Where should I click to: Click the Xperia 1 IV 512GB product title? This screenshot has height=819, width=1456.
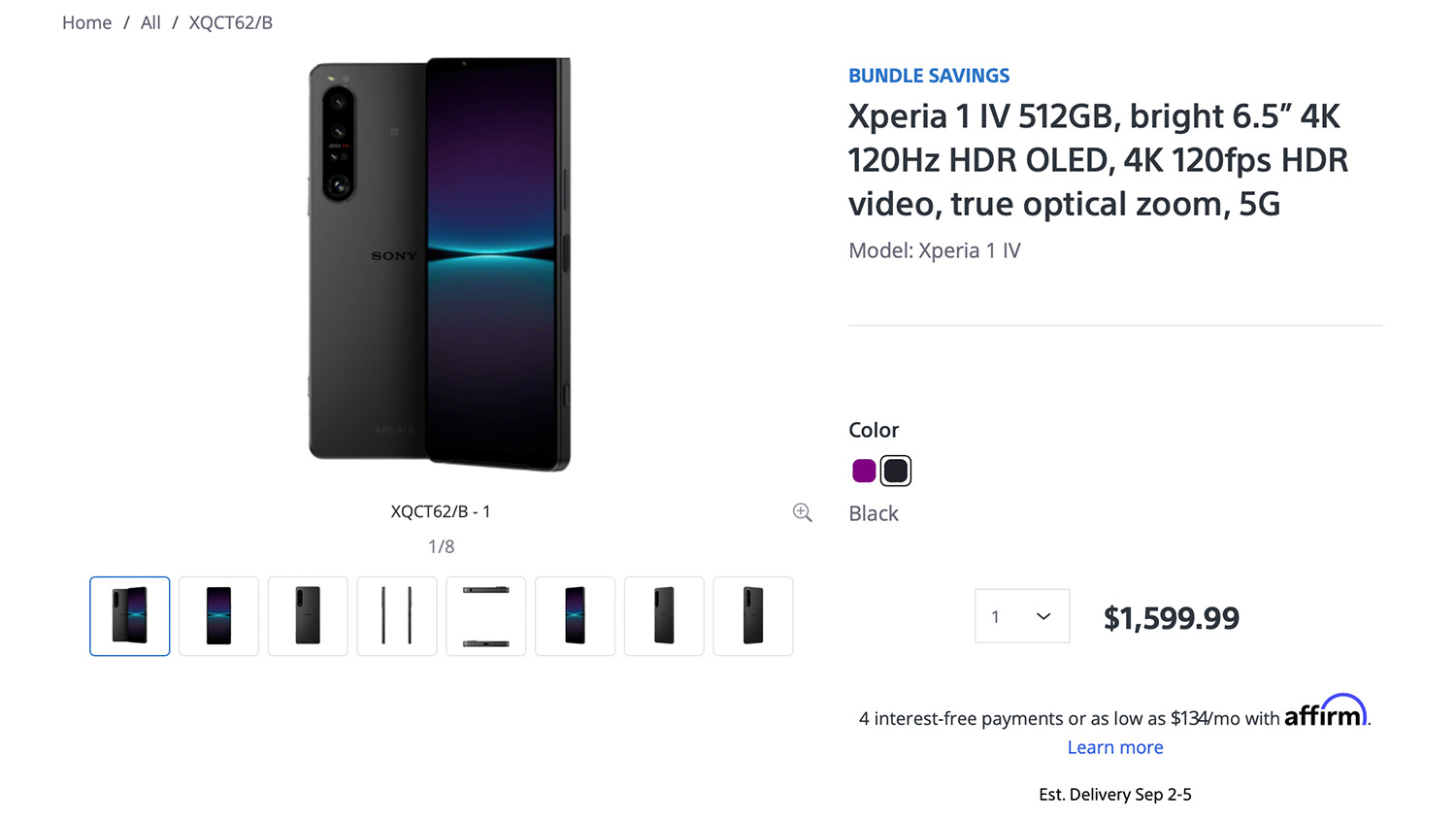(1097, 160)
